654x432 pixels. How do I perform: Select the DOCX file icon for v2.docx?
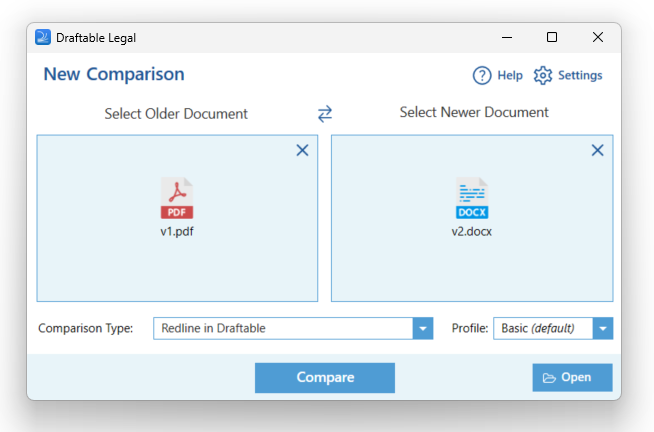472,198
